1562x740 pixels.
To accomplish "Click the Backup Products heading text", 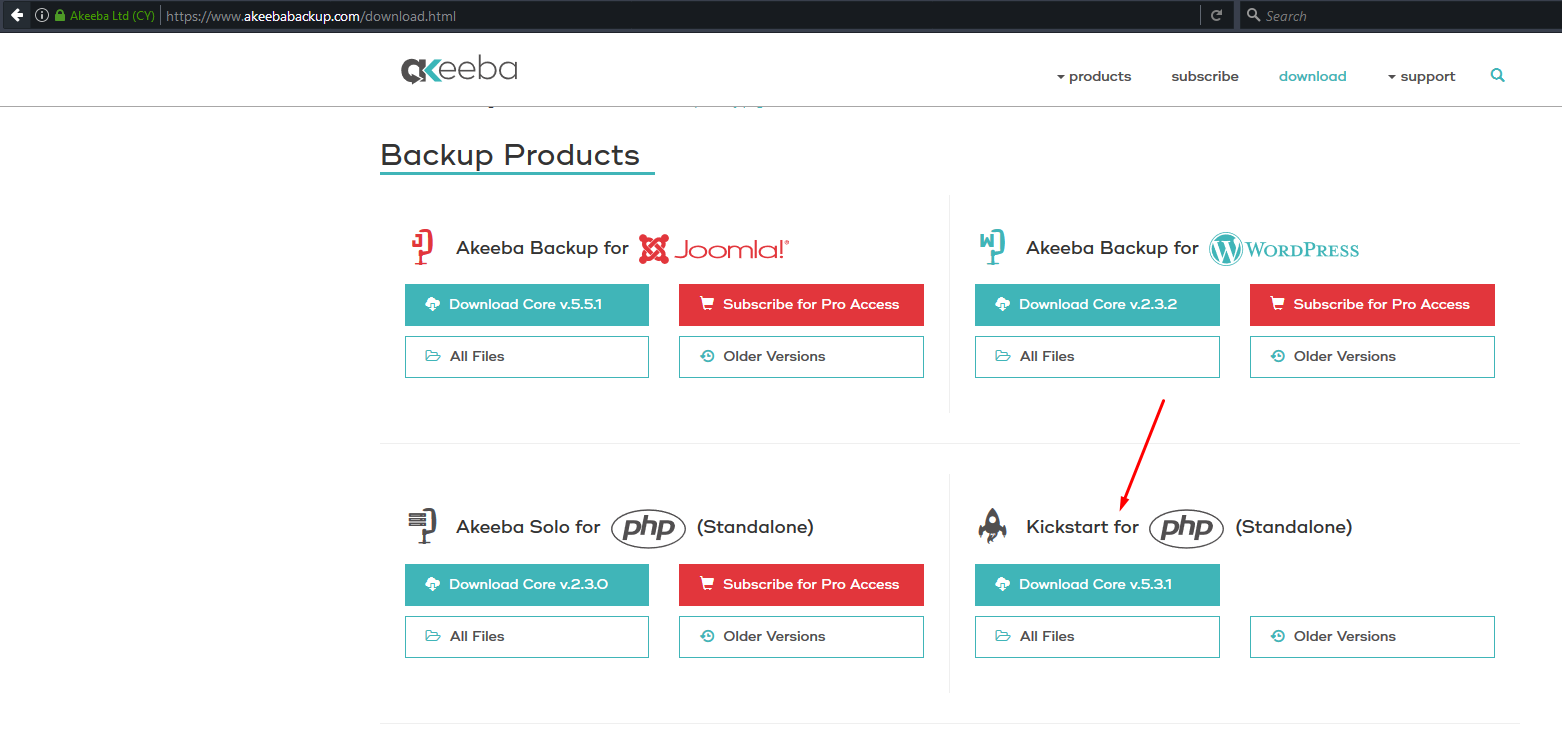I will click(x=510, y=155).
